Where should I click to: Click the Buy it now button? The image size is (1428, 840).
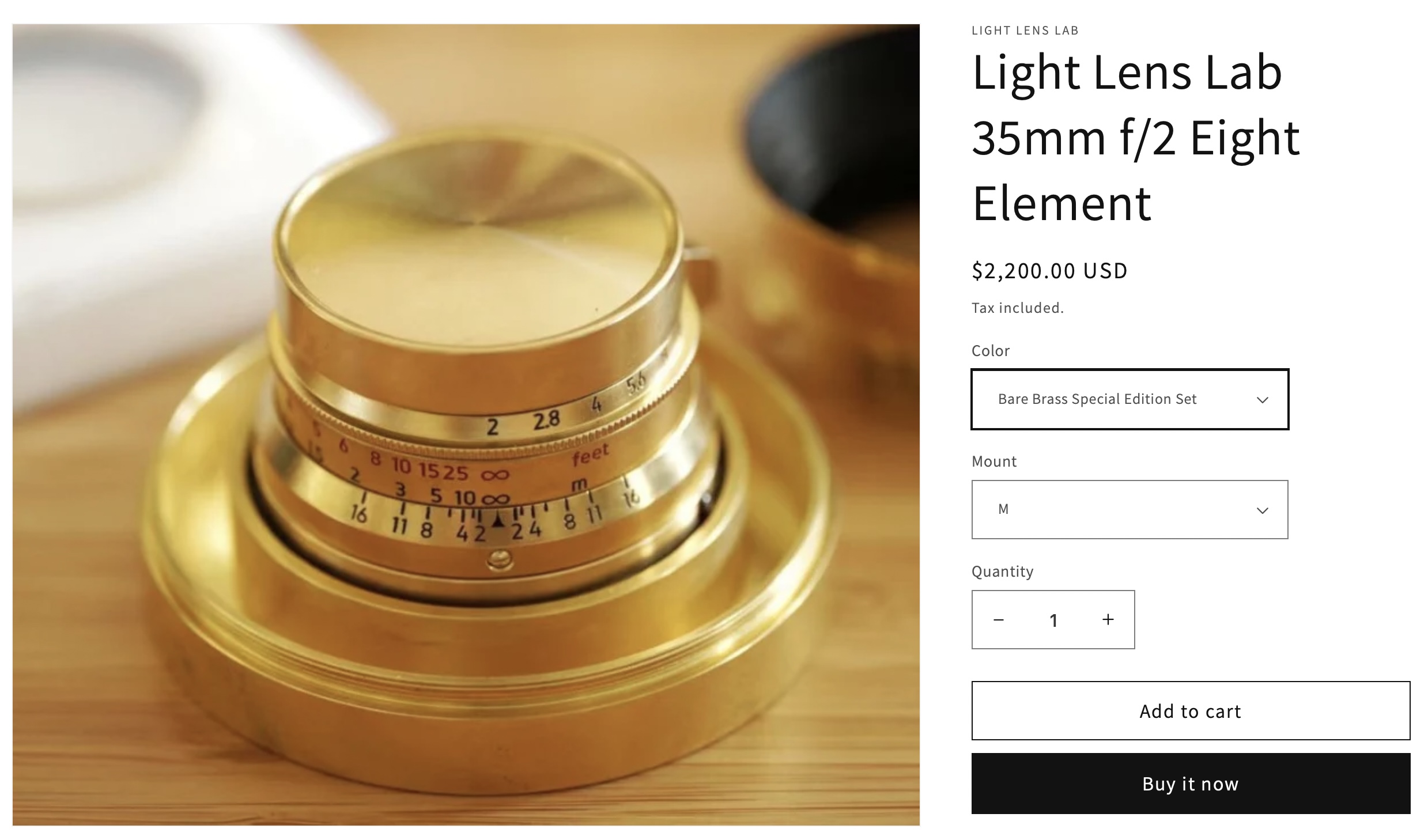pos(1191,784)
